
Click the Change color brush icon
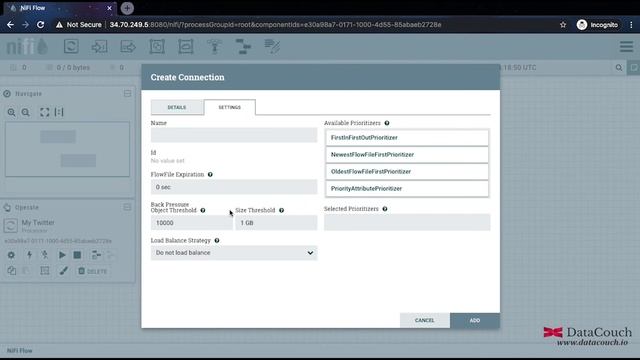(x=63, y=271)
